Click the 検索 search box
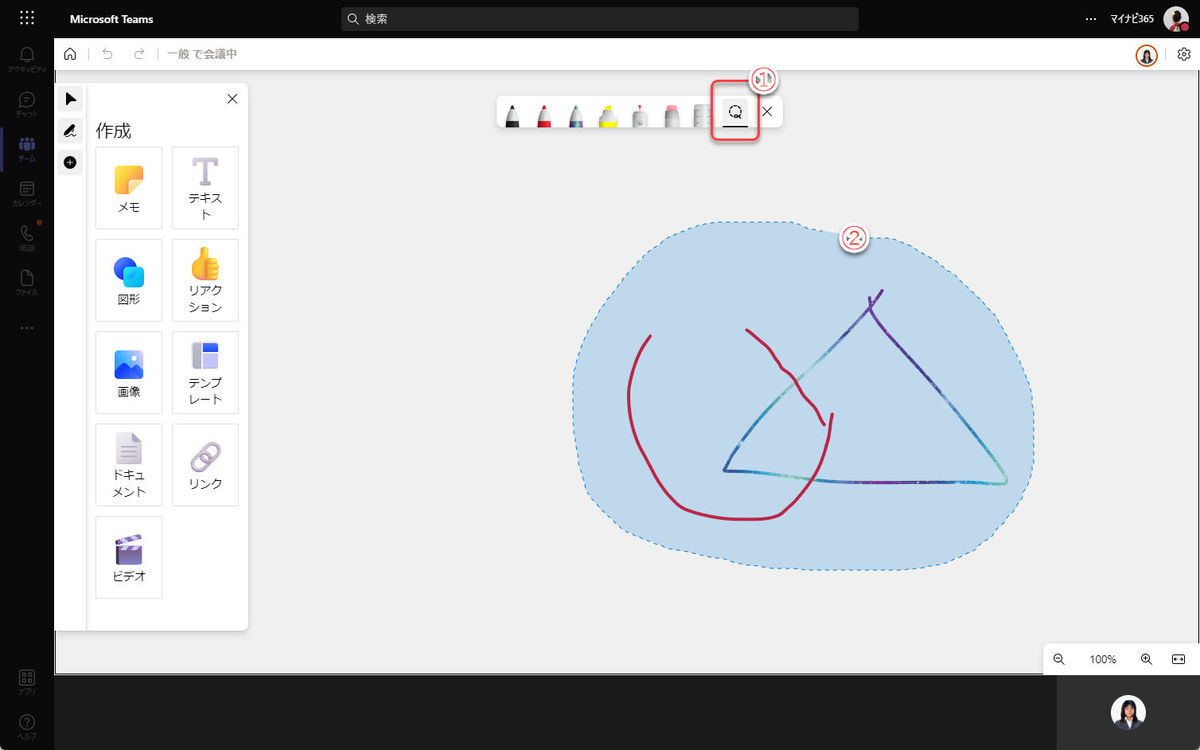 pyautogui.click(x=600, y=19)
